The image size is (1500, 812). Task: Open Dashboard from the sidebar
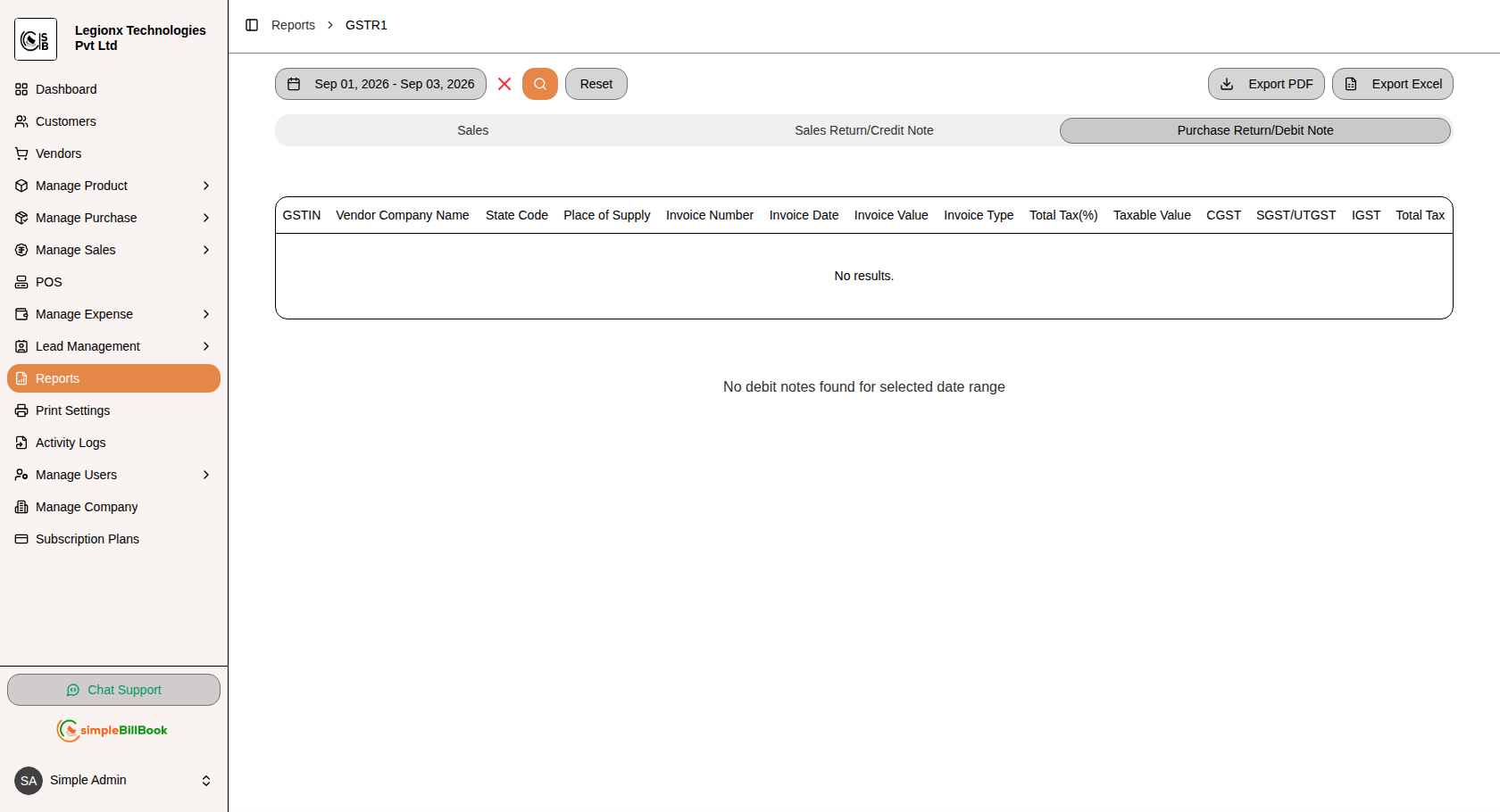point(113,89)
